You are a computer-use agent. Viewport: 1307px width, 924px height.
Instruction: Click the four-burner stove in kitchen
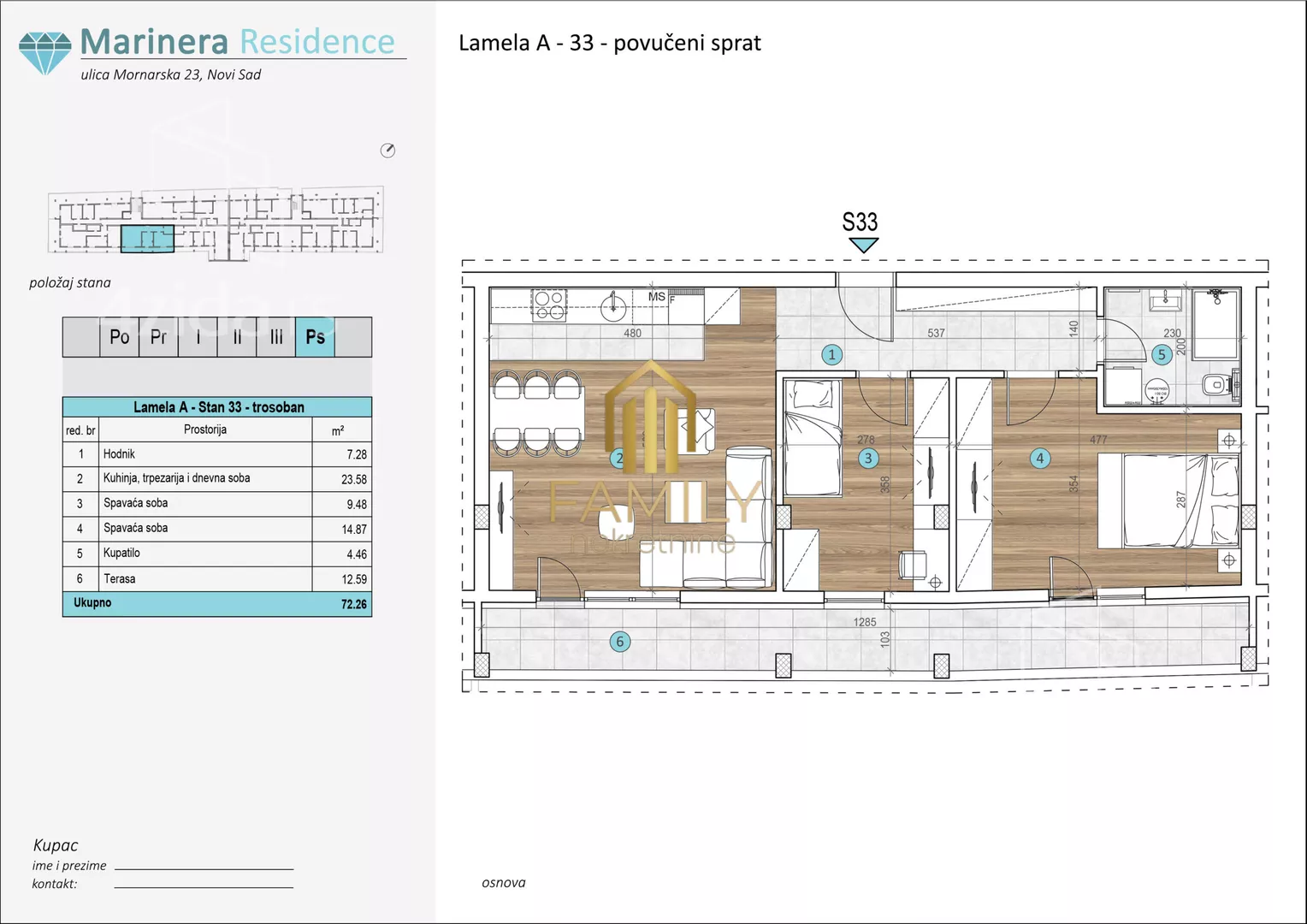pyautogui.click(x=548, y=304)
